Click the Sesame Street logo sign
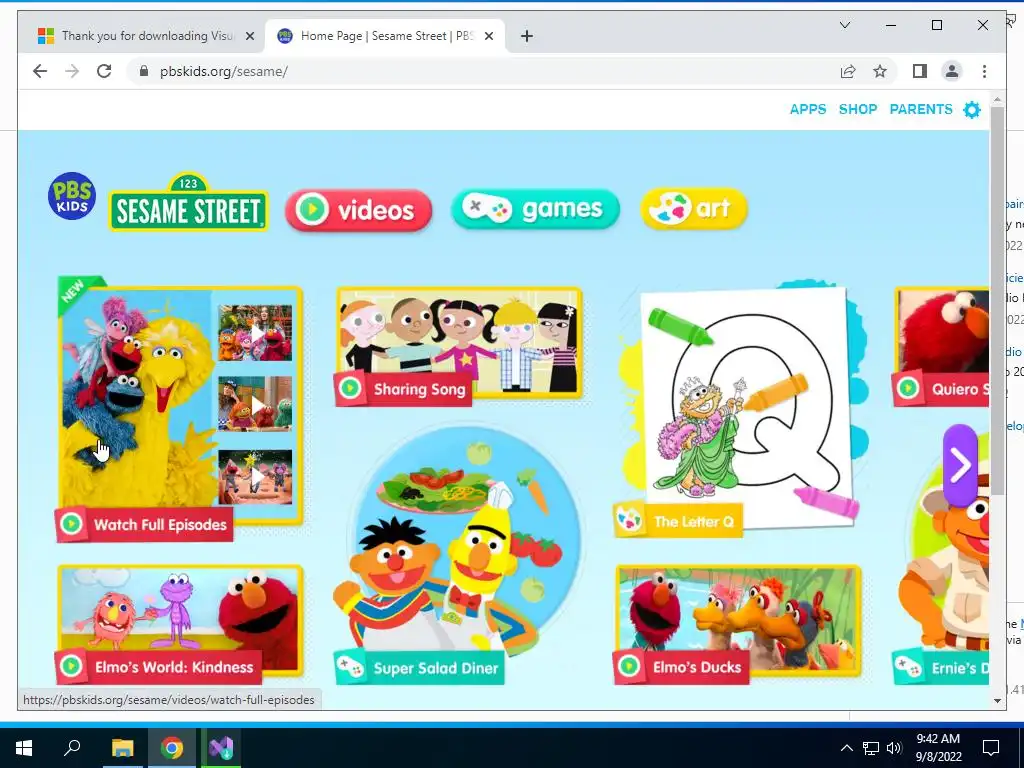1024x768 pixels. pyautogui.click(x=188, y=202)
